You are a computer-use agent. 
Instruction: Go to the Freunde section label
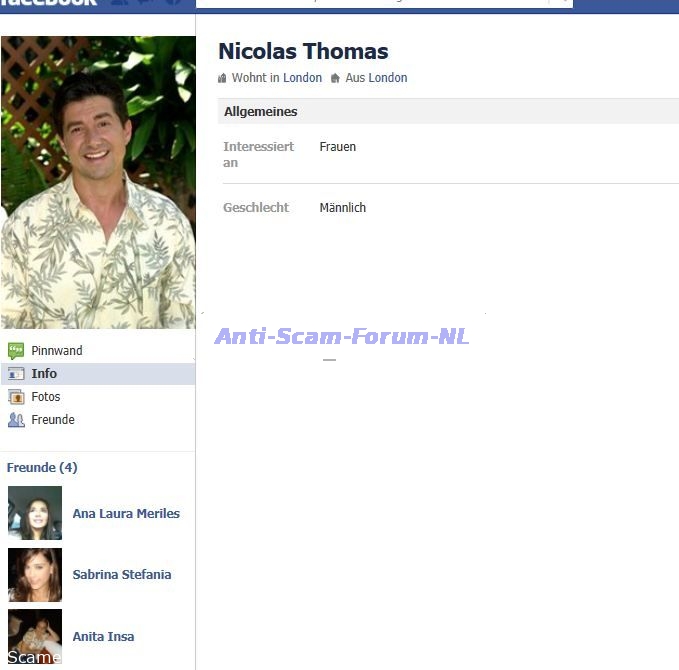53,420
